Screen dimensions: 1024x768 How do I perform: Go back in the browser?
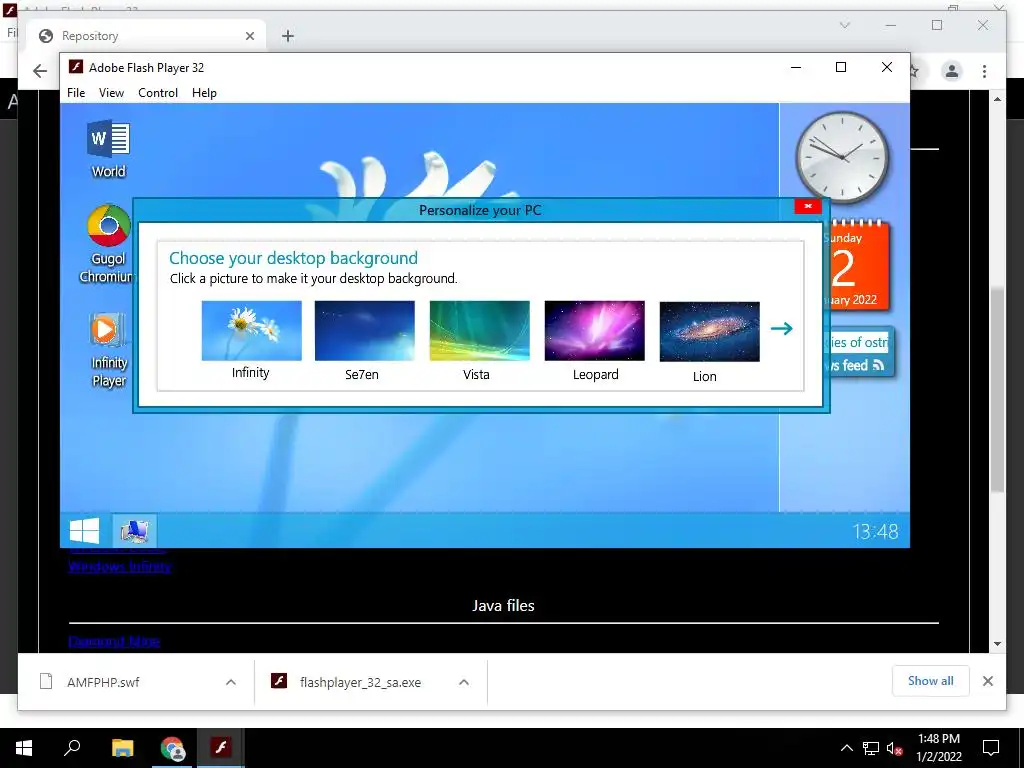click(x=40, y=71)
